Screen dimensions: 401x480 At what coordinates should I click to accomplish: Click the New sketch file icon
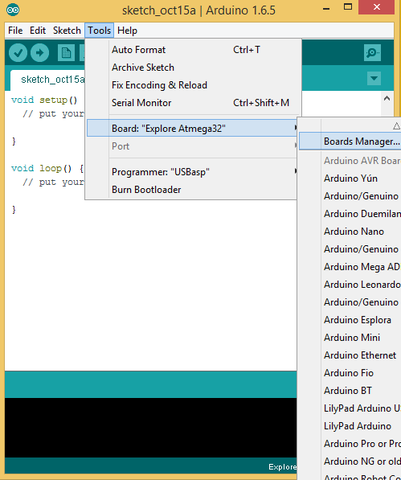[x=66, y=53]
